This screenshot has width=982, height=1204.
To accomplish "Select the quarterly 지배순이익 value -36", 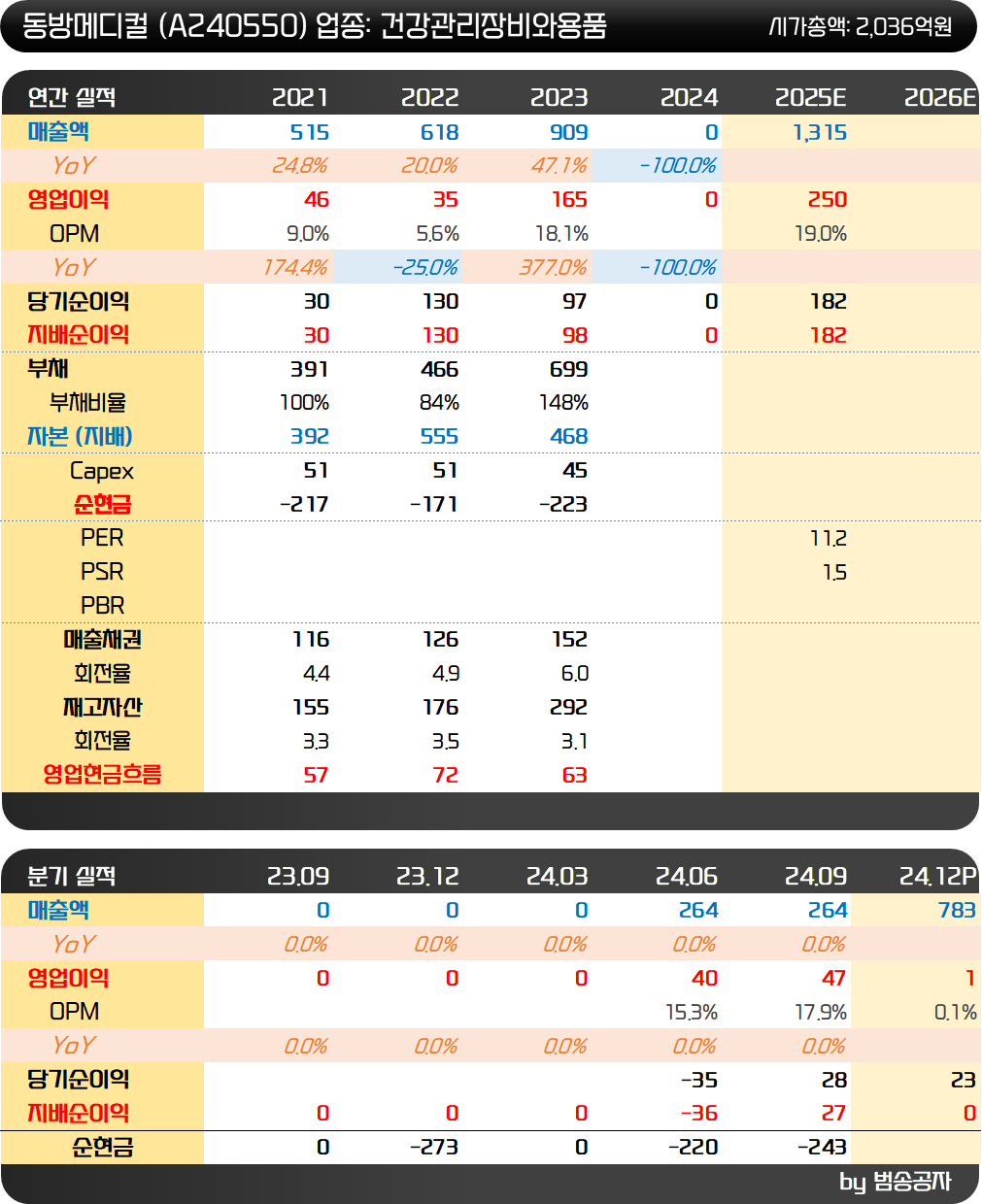I will coord(699,1114).
